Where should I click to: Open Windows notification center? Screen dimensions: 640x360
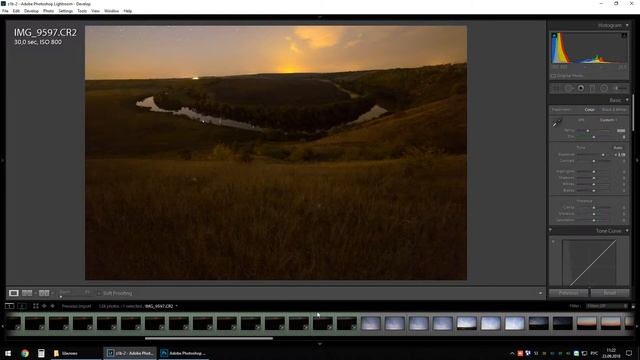click(x=629, y=353)
